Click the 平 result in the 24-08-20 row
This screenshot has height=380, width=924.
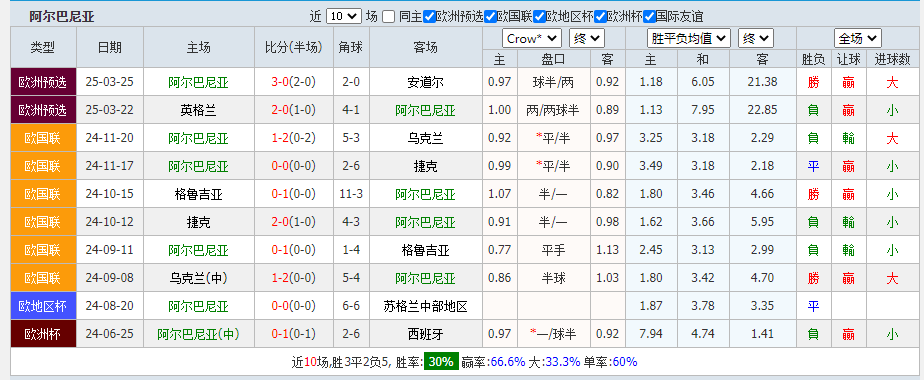click(x=813, y=306)
